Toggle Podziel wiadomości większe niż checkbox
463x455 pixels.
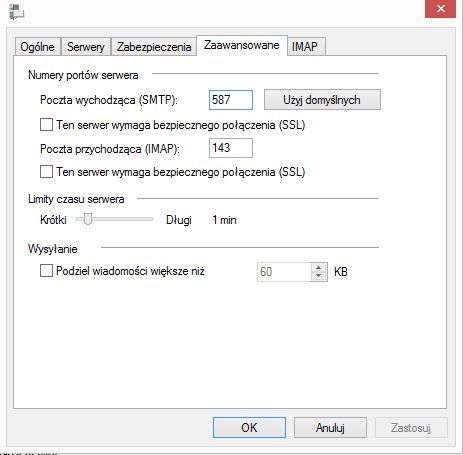46,271
